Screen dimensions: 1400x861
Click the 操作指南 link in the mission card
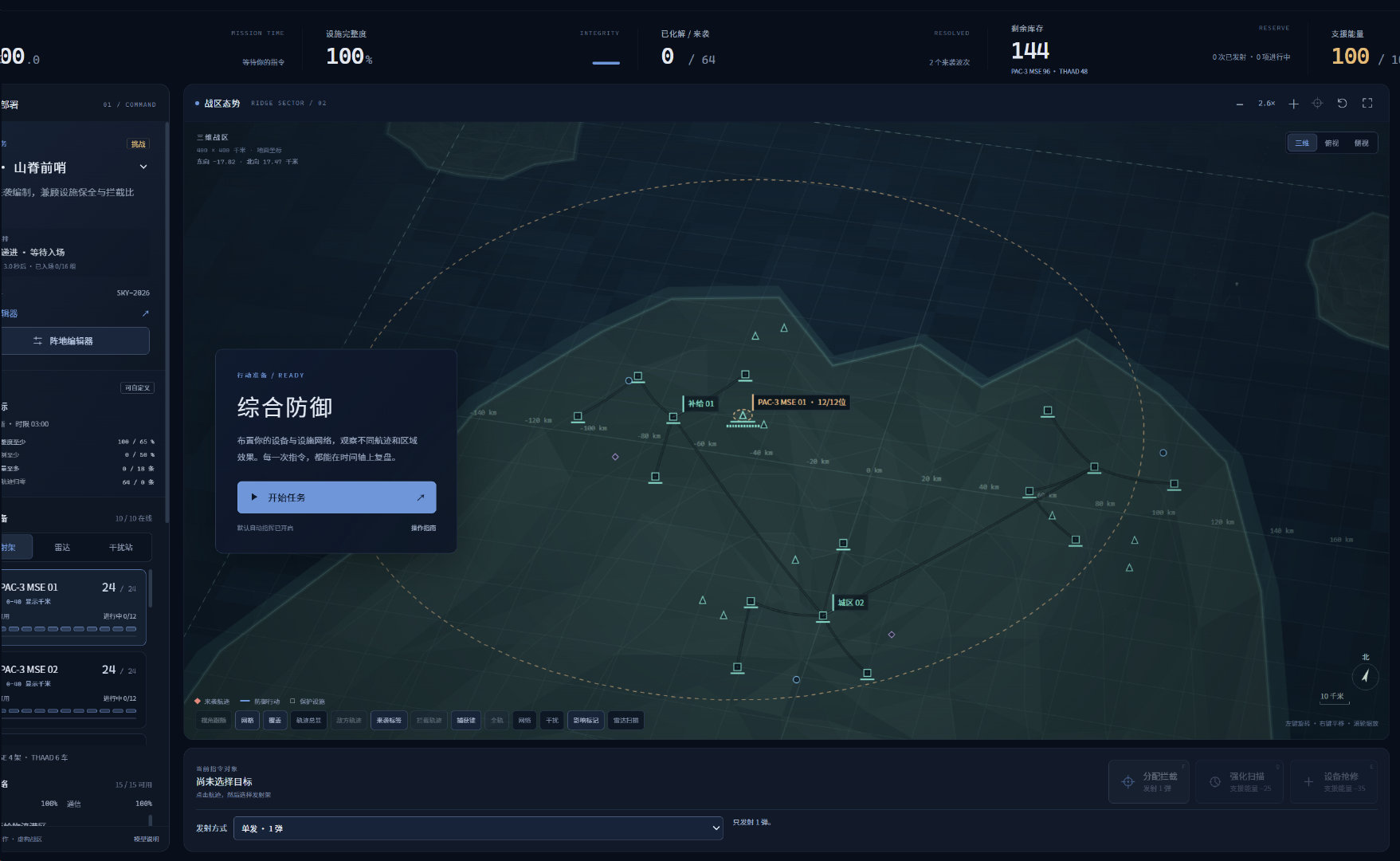(423, 529)
